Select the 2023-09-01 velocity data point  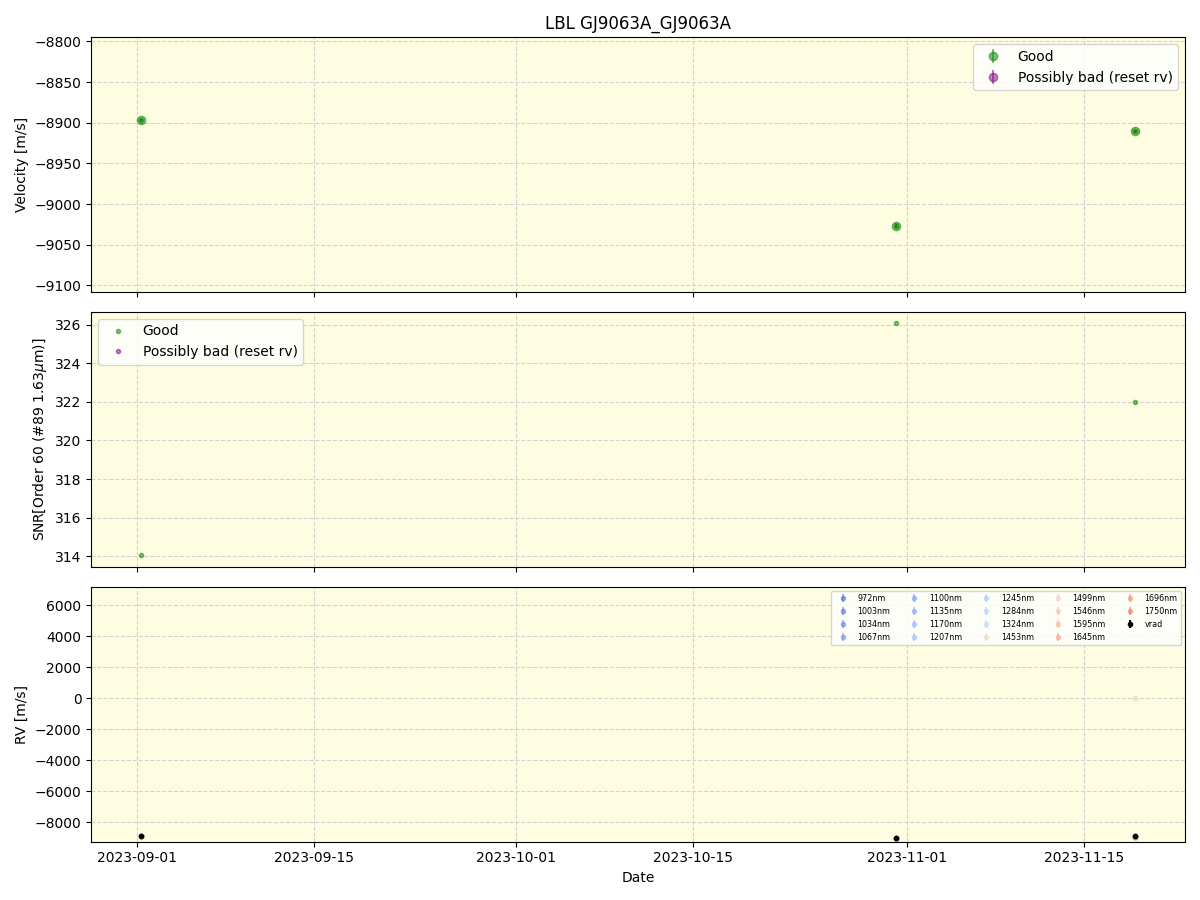tap(141, 120)
